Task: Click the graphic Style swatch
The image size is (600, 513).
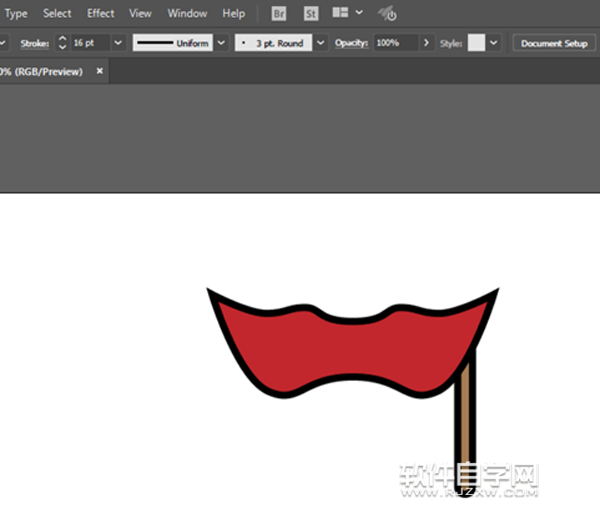Action: (x=476, y=44)
